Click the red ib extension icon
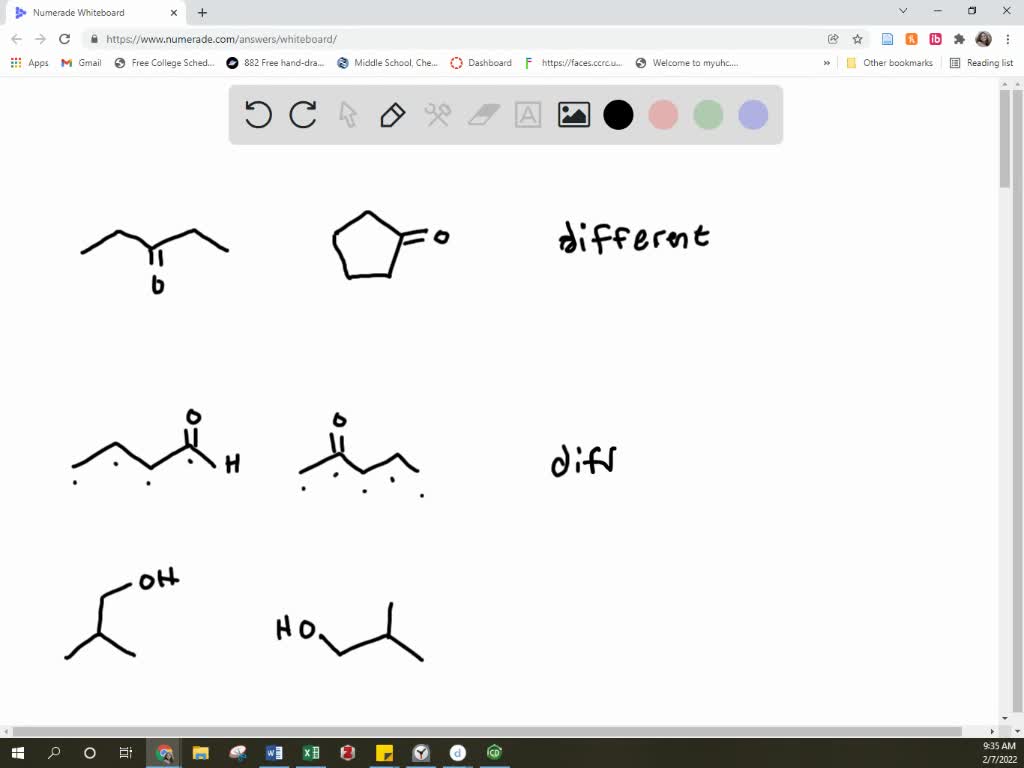Image resolution: width=1024 pixels, height=768 pixels. pyautogui.click(x=935, y=39)
